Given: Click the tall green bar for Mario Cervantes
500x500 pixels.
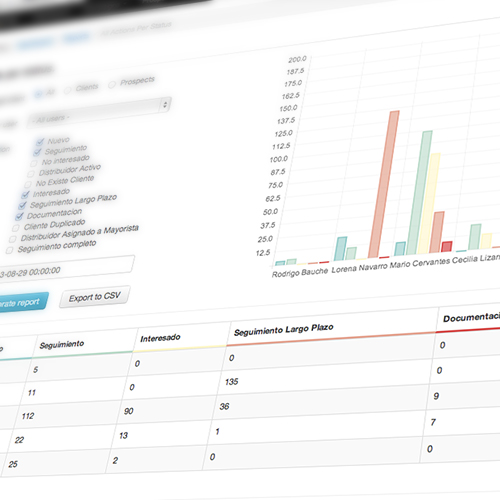Looking at the screenshot, I should point(419,192).
